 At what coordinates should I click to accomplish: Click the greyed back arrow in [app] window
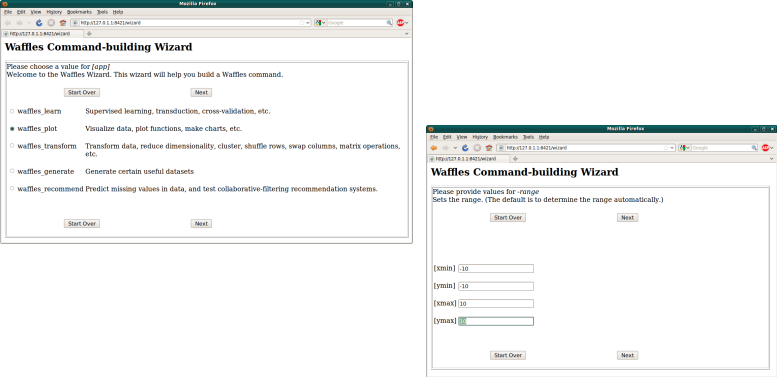coord(7,23)
